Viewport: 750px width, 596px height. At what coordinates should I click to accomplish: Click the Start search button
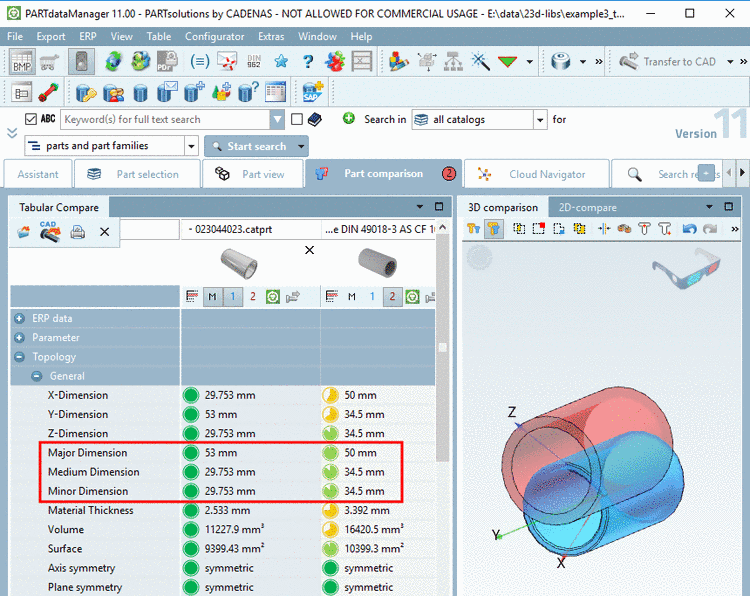pyautogui.click(x=250, y=146)
